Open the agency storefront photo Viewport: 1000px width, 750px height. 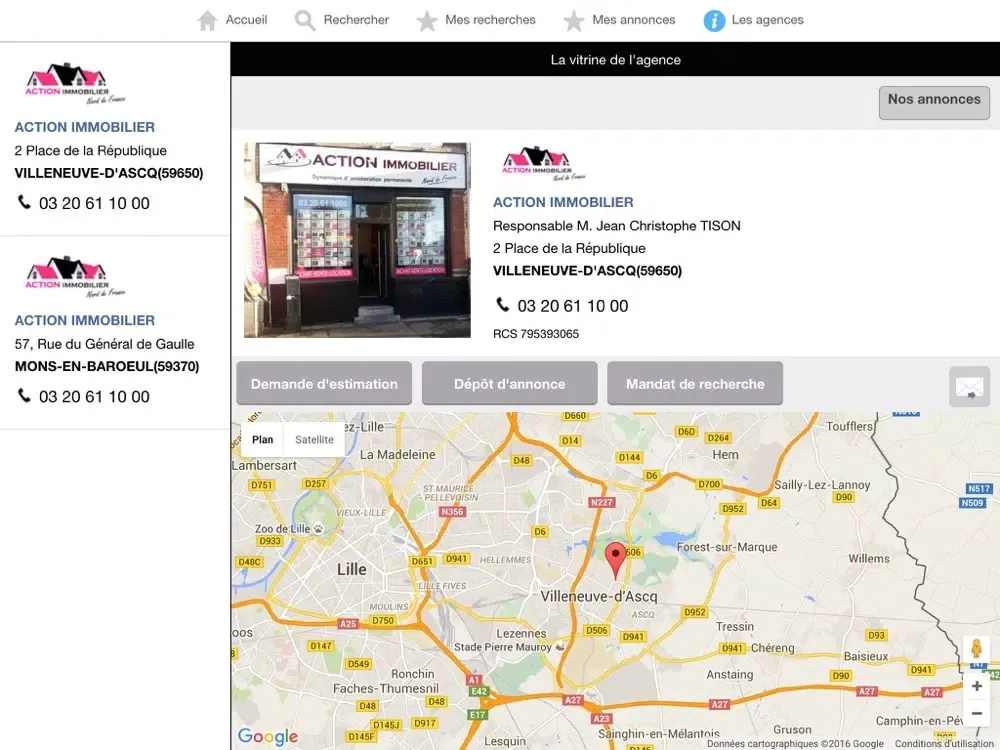coord(357,240)
